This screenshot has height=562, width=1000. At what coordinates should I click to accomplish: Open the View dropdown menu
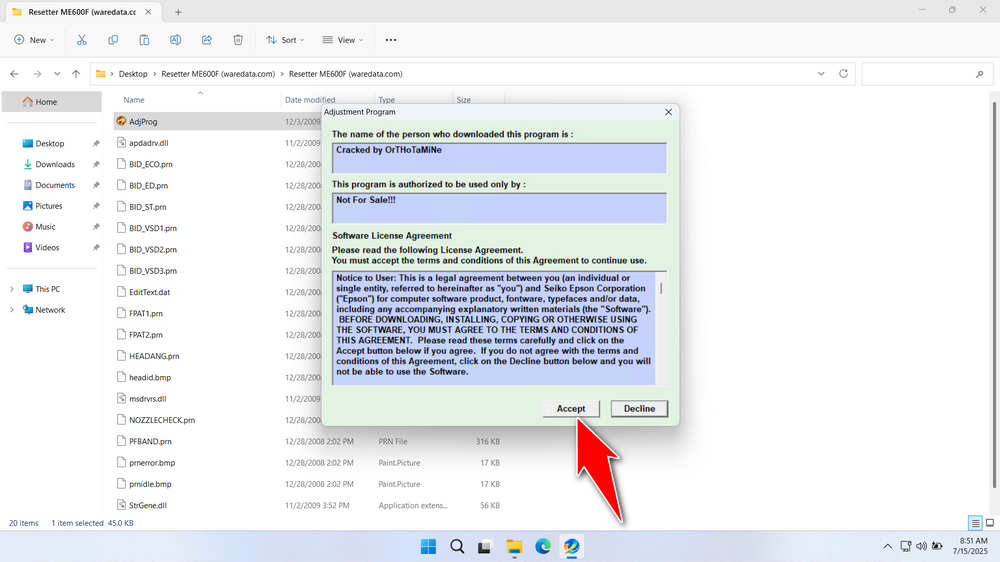pyautogui.click(x=342, y=40)
